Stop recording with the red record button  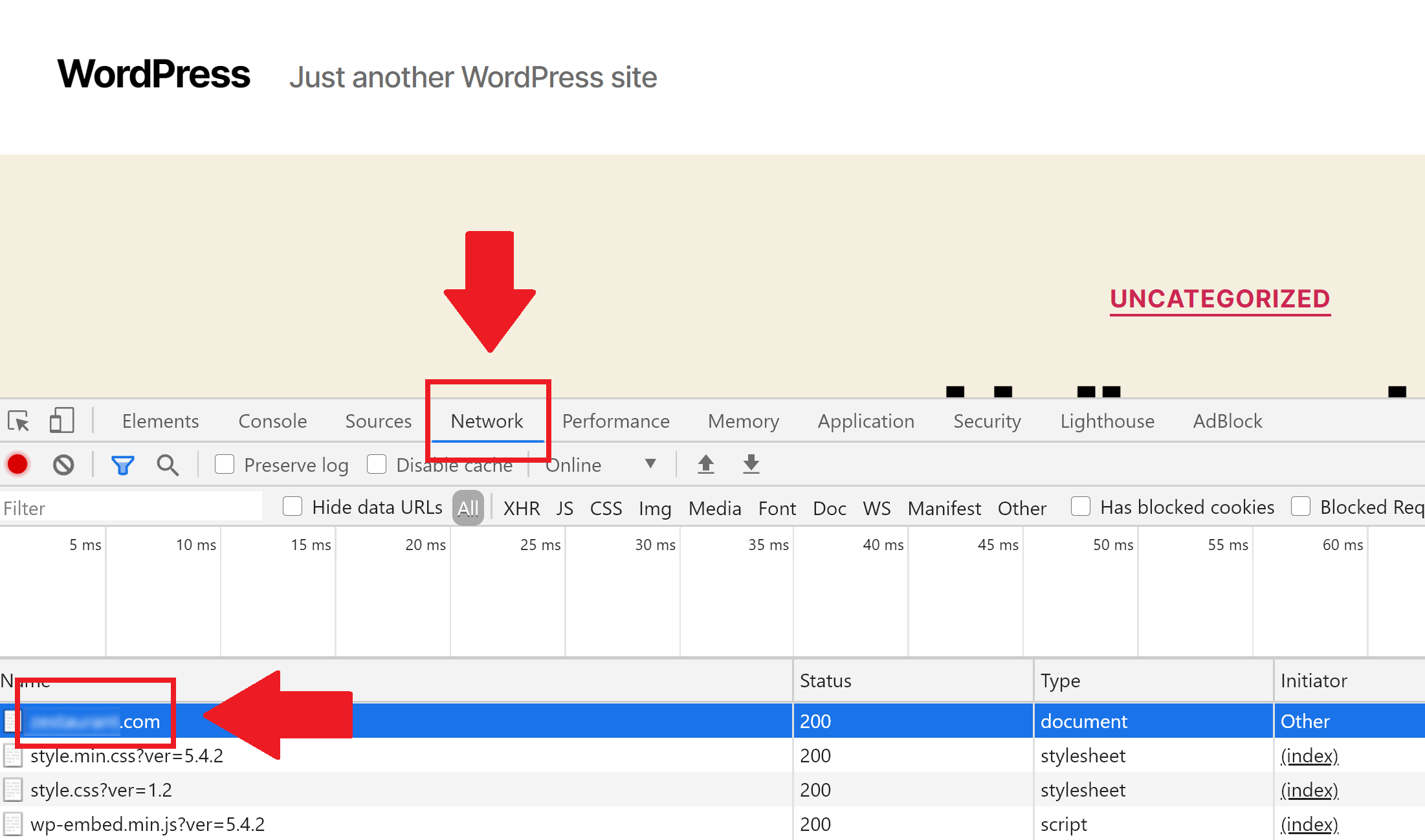pos(17,465)
